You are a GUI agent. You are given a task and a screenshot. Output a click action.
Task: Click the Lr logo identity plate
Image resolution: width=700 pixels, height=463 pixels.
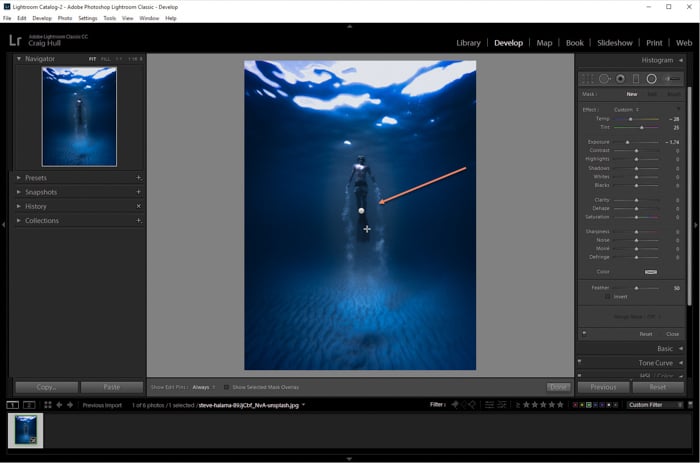[15, 41]
